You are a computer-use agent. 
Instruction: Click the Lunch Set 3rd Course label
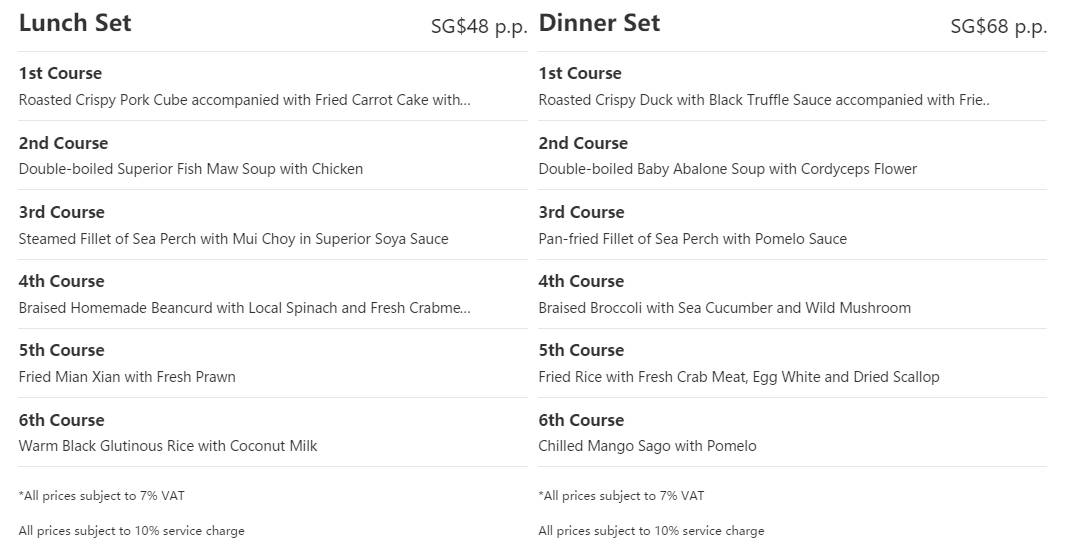click(61, 212)
